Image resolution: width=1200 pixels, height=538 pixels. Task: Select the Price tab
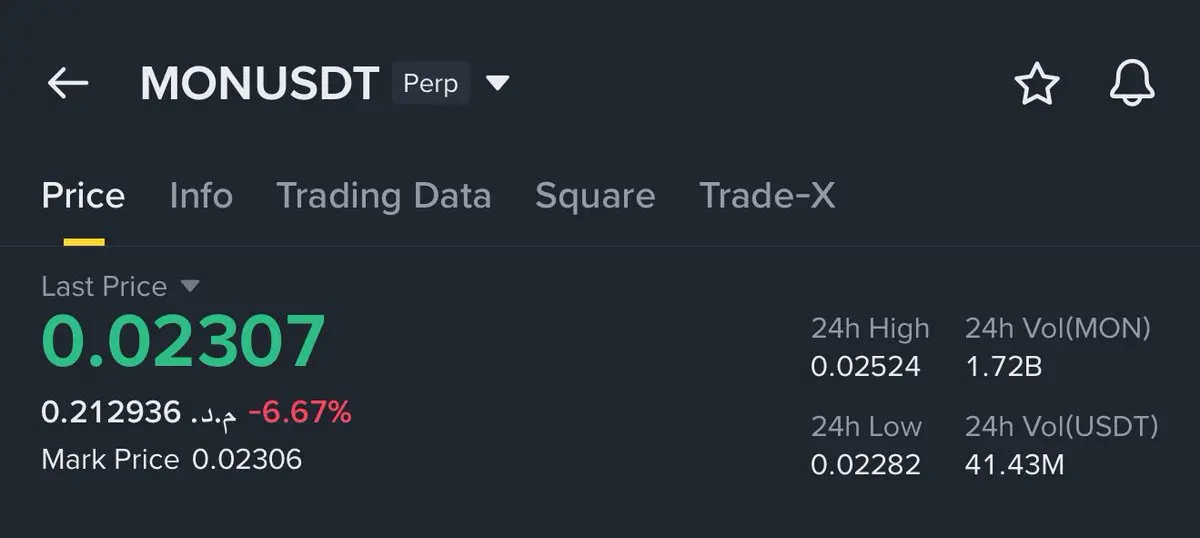click(x=83, y=196)
